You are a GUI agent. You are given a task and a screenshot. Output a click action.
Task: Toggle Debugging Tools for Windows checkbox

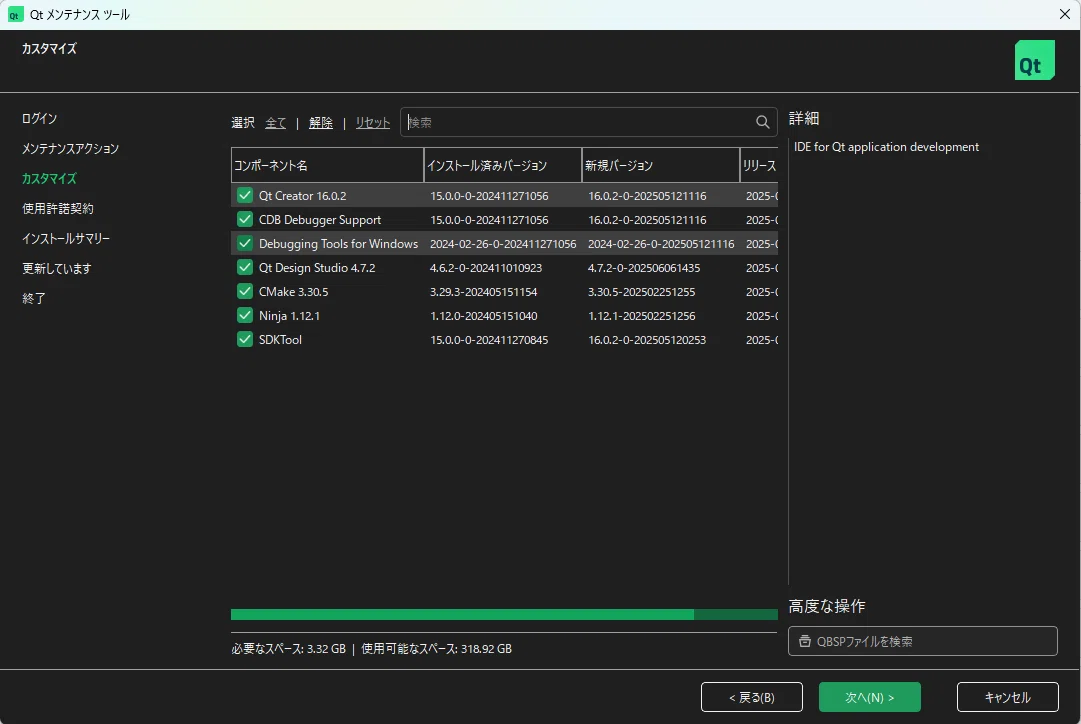pos(245,243)
